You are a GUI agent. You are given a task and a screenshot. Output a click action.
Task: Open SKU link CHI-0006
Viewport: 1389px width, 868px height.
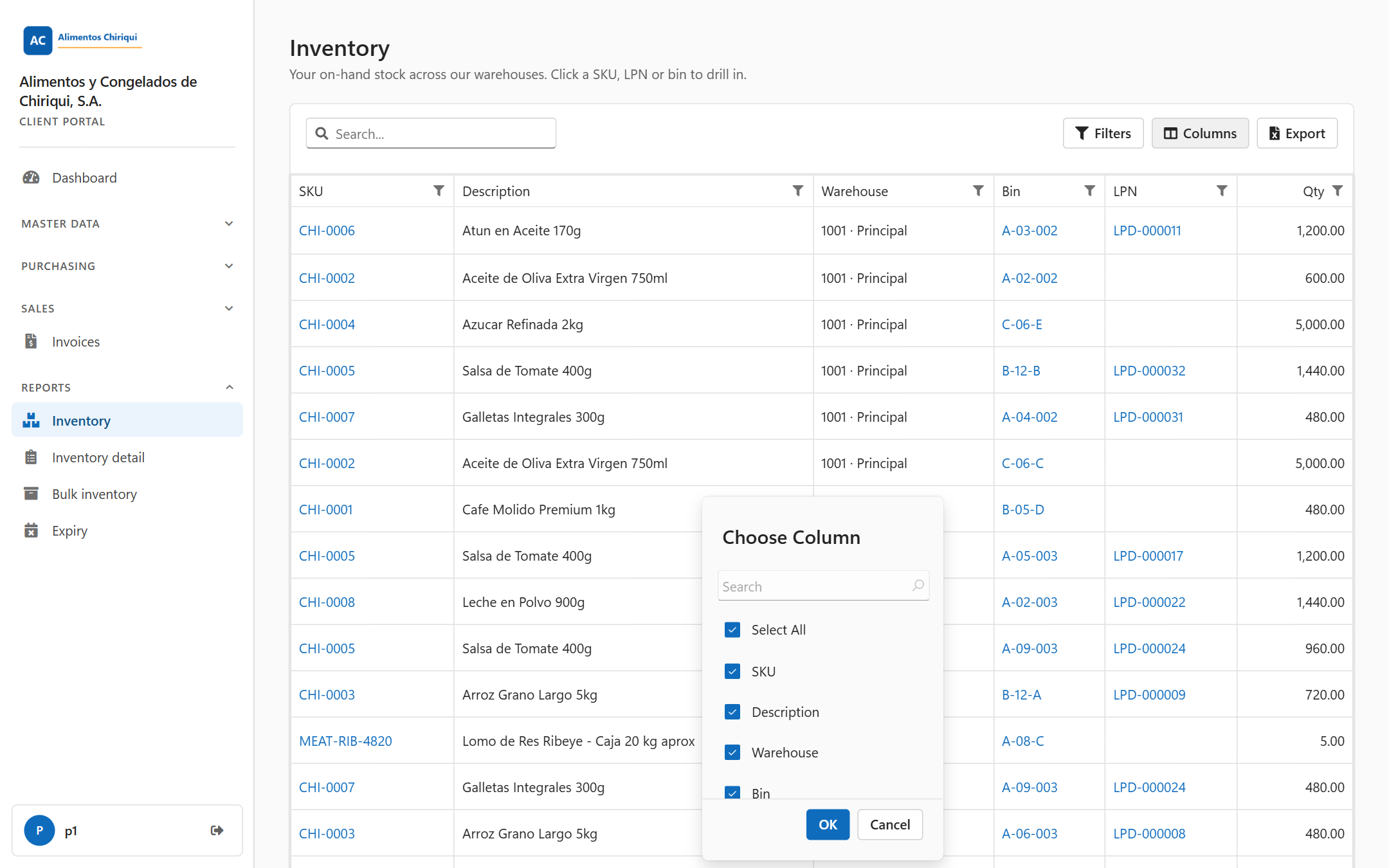point(327,230)
